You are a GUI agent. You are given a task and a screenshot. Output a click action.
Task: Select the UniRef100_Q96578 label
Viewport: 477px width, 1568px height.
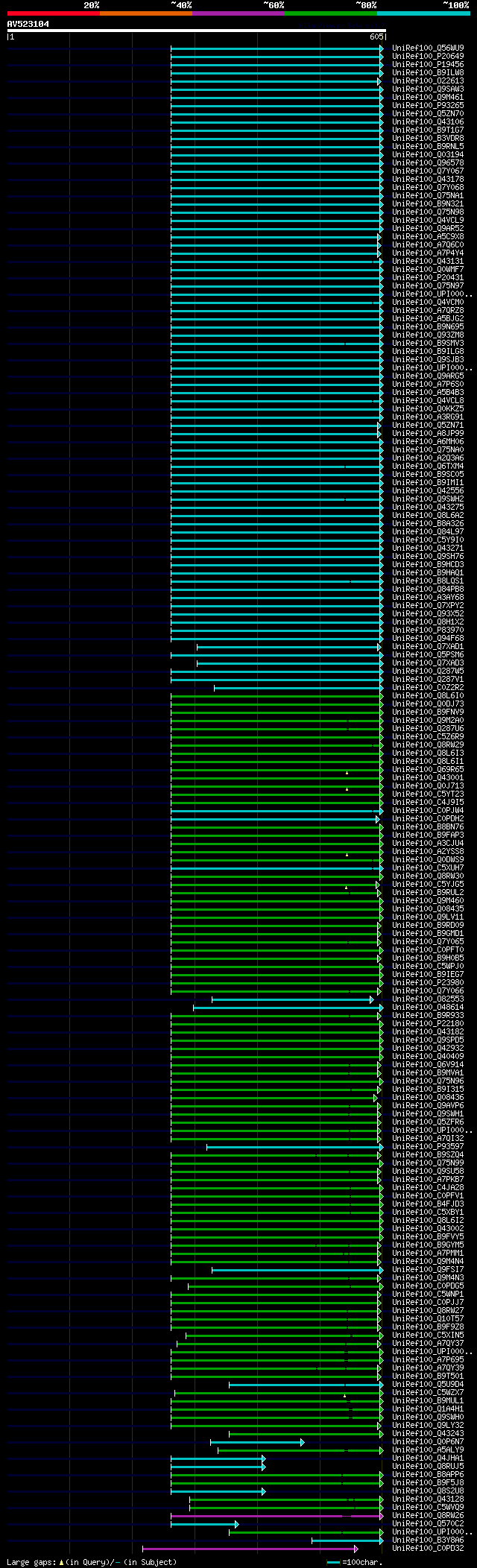click(x=428, y=163)
